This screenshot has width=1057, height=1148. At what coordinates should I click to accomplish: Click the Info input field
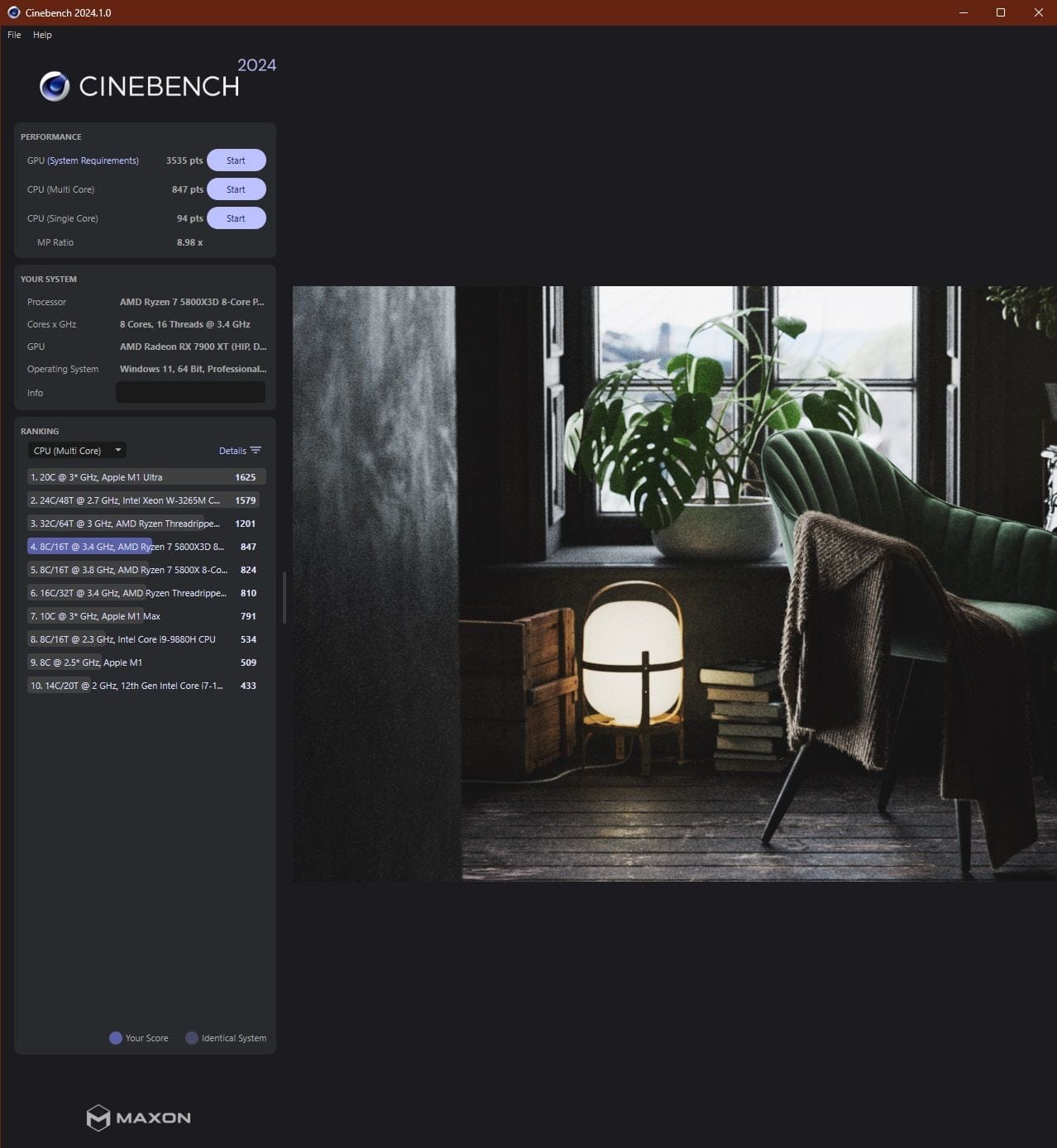coord(190,392)
